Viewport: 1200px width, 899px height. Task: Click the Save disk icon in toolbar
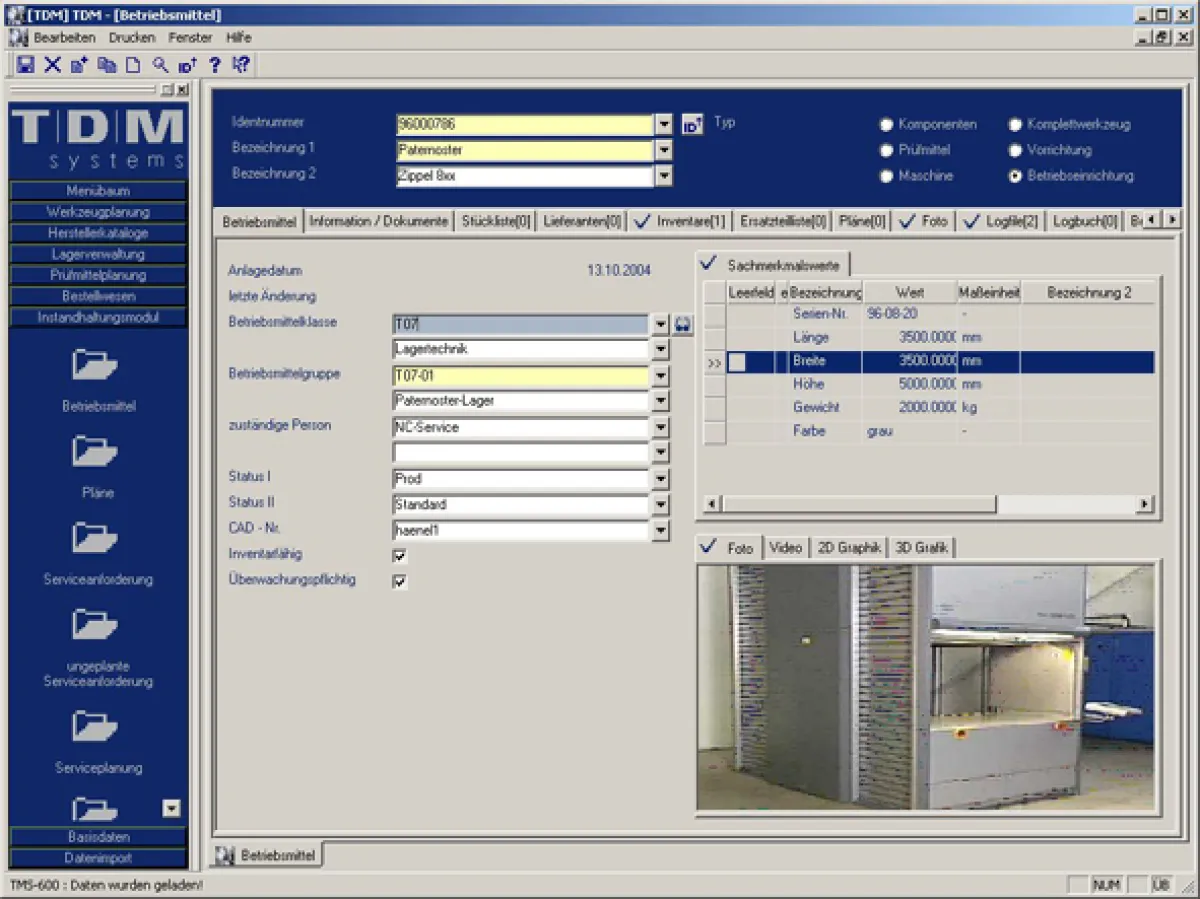pyautogui.click(x=26, y=65)
